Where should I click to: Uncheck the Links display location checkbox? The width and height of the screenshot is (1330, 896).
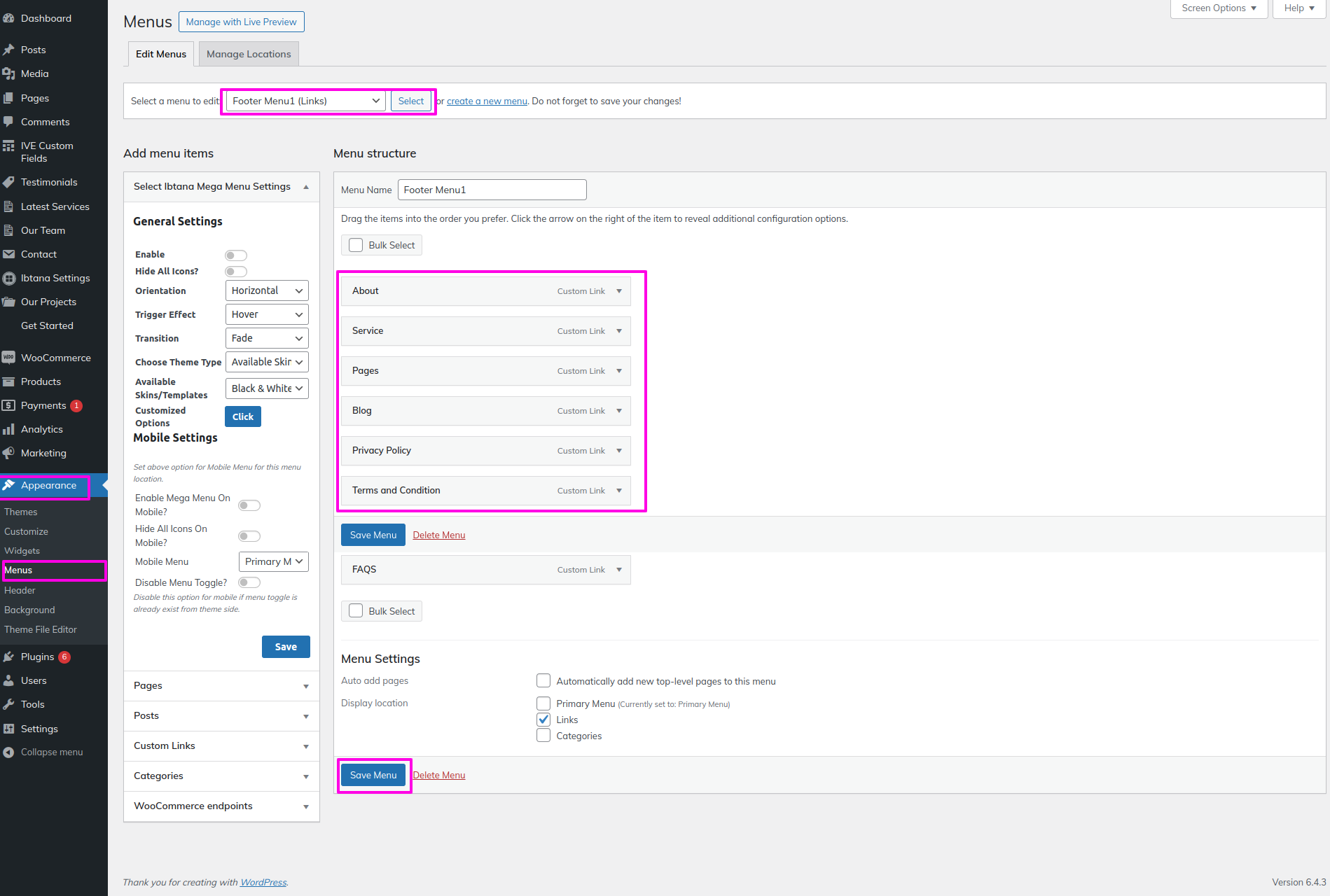point(543,720)
